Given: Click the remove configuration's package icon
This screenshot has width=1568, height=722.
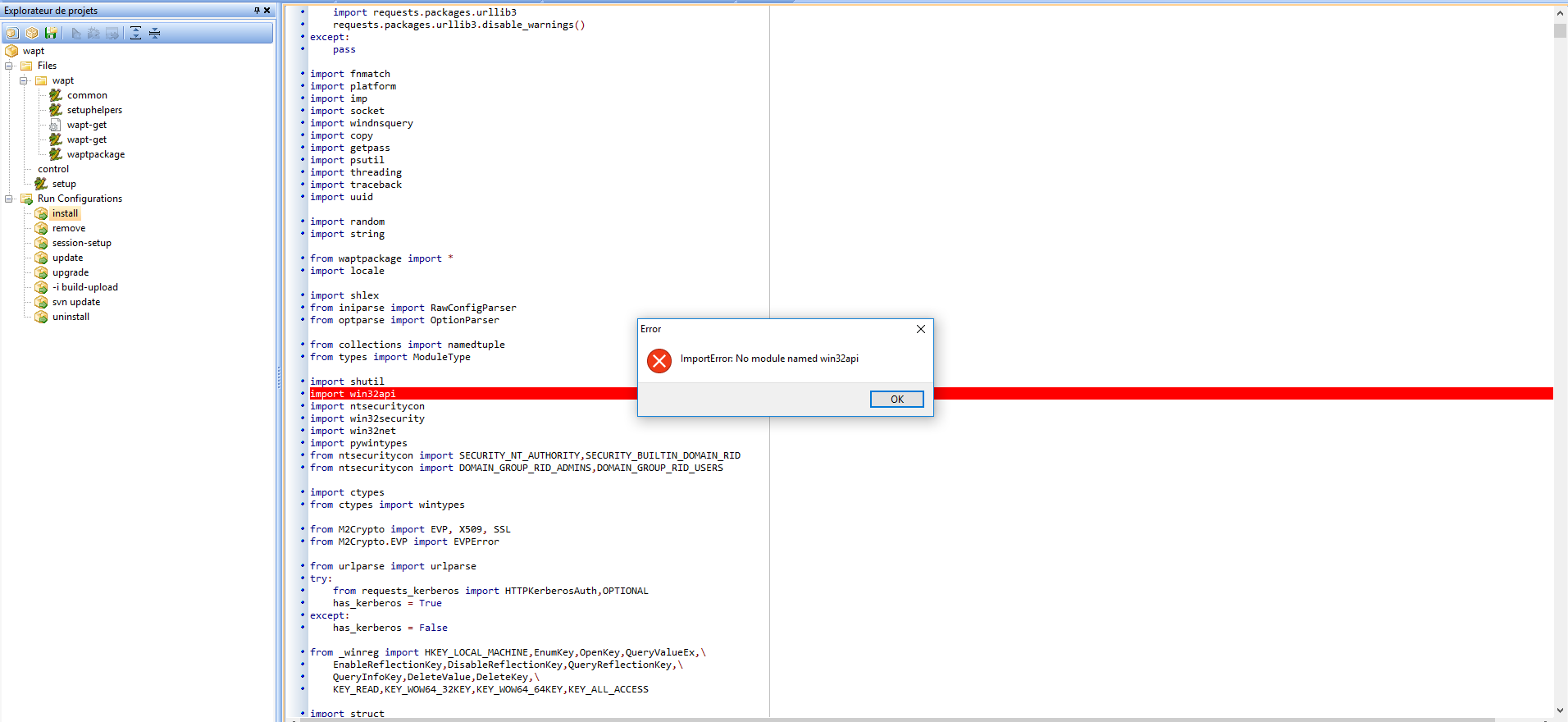Looking at the screenshot, I should coord(41,228).
